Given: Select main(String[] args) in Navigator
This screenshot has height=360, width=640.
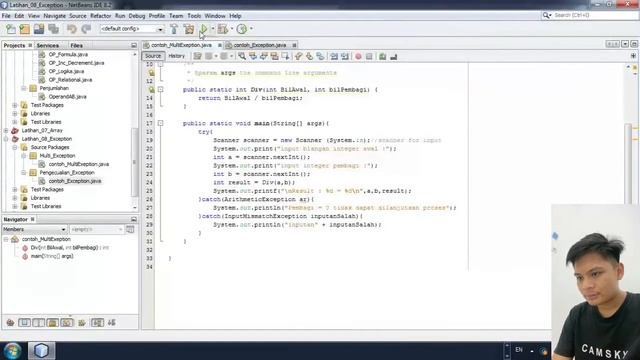Looking at the screenshot, I should 52,256.
